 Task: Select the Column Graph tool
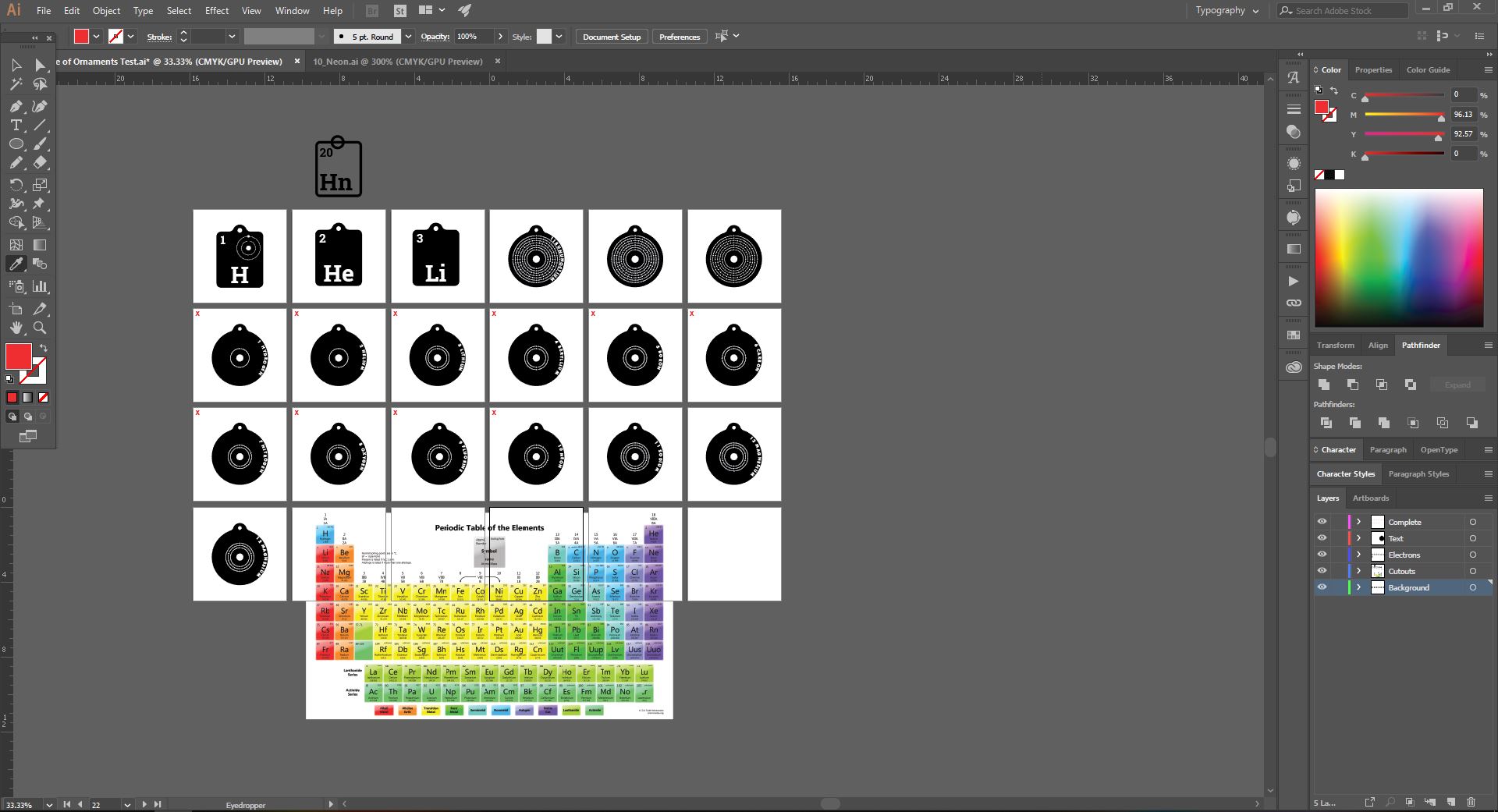coord(40,286)
